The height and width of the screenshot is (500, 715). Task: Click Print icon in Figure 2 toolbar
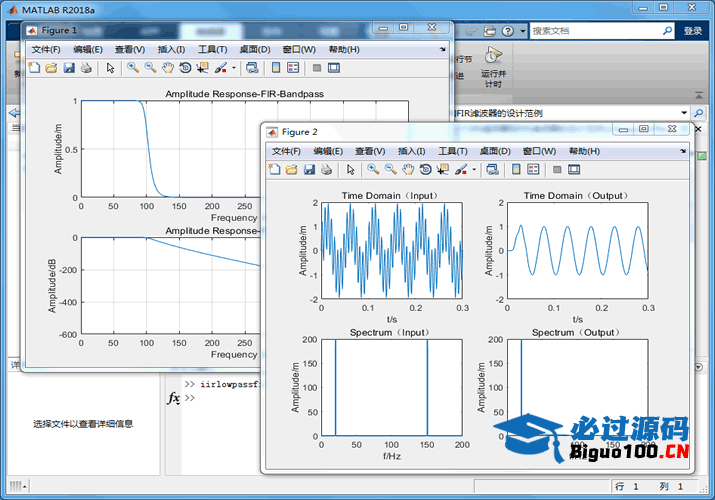(x=326, y=170)
